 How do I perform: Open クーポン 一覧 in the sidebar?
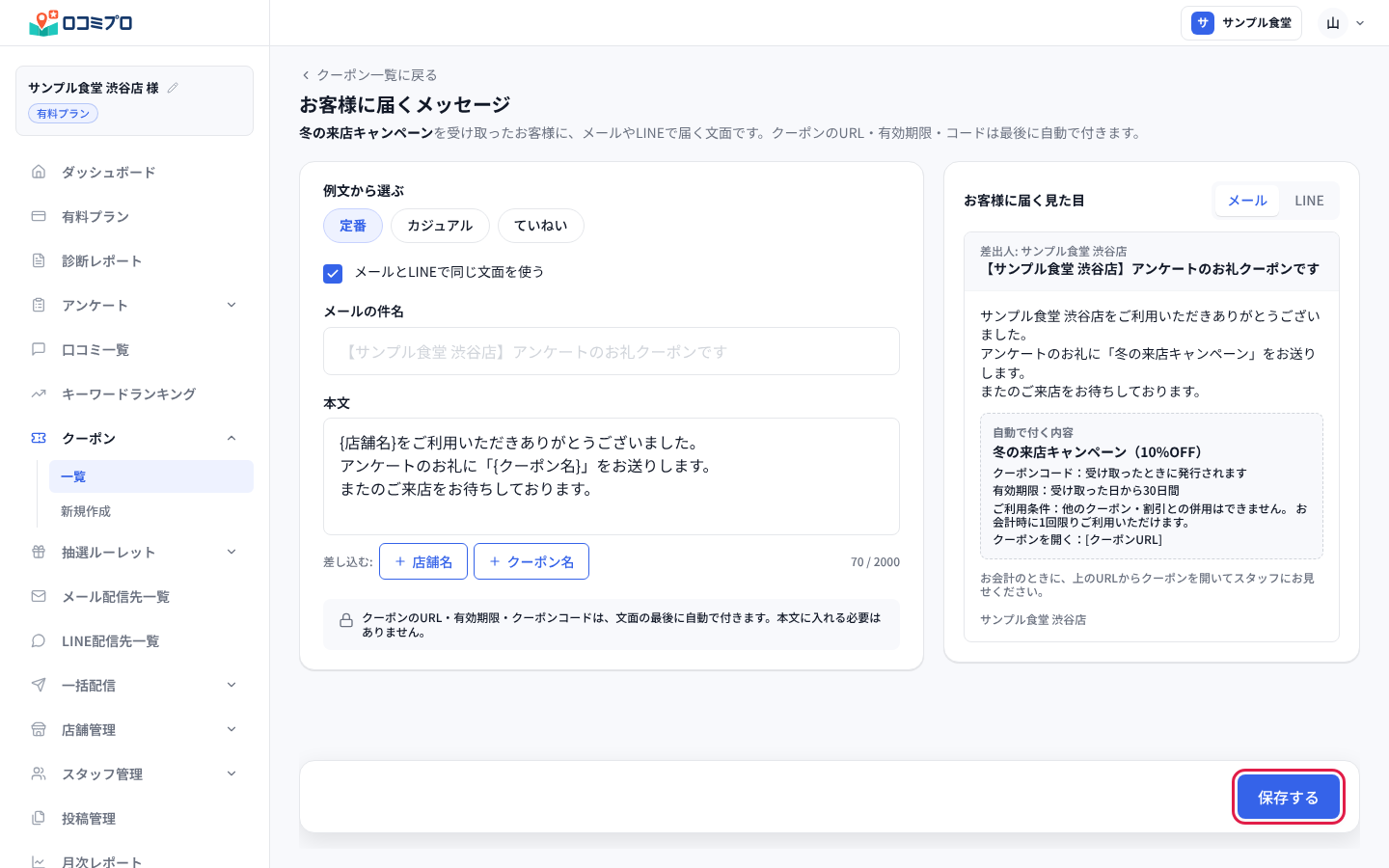point(151,476)
